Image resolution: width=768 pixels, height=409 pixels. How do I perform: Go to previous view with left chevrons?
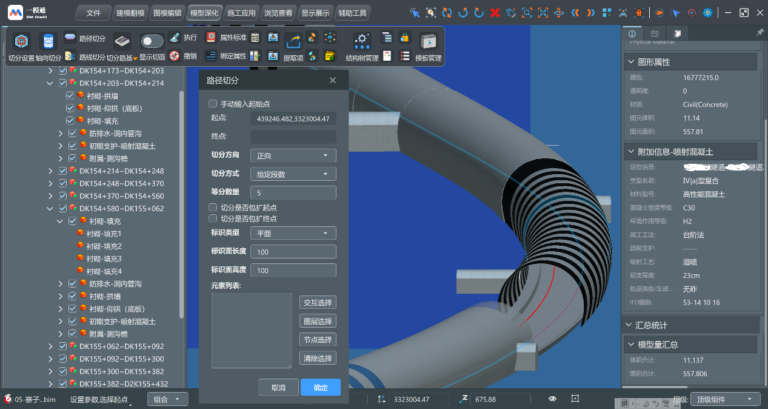pos(575,13)
